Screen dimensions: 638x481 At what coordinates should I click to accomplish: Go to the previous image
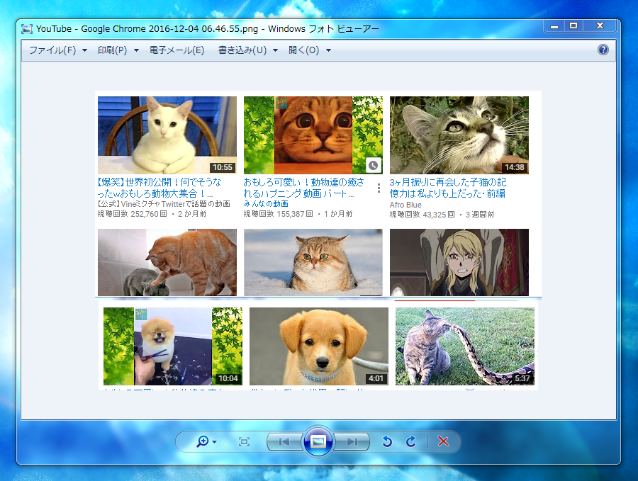point(283,441)
